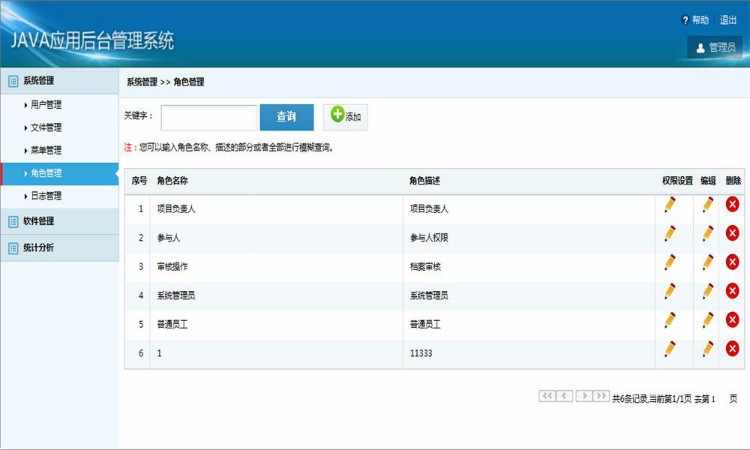Select 角色管理 in the sidebar
This screenshot has width=750, height=450.
[x=59, y=173]
